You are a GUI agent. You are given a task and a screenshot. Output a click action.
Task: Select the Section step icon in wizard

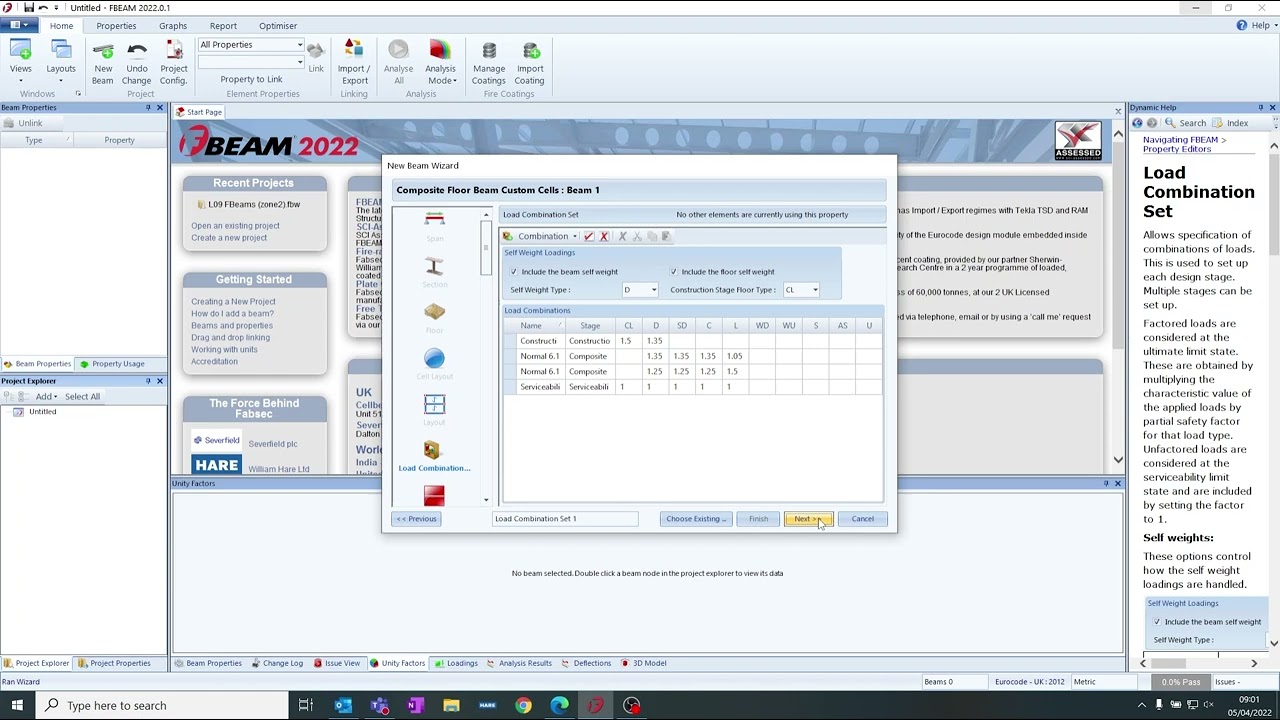pyautogui.click(x=434, y=265)
